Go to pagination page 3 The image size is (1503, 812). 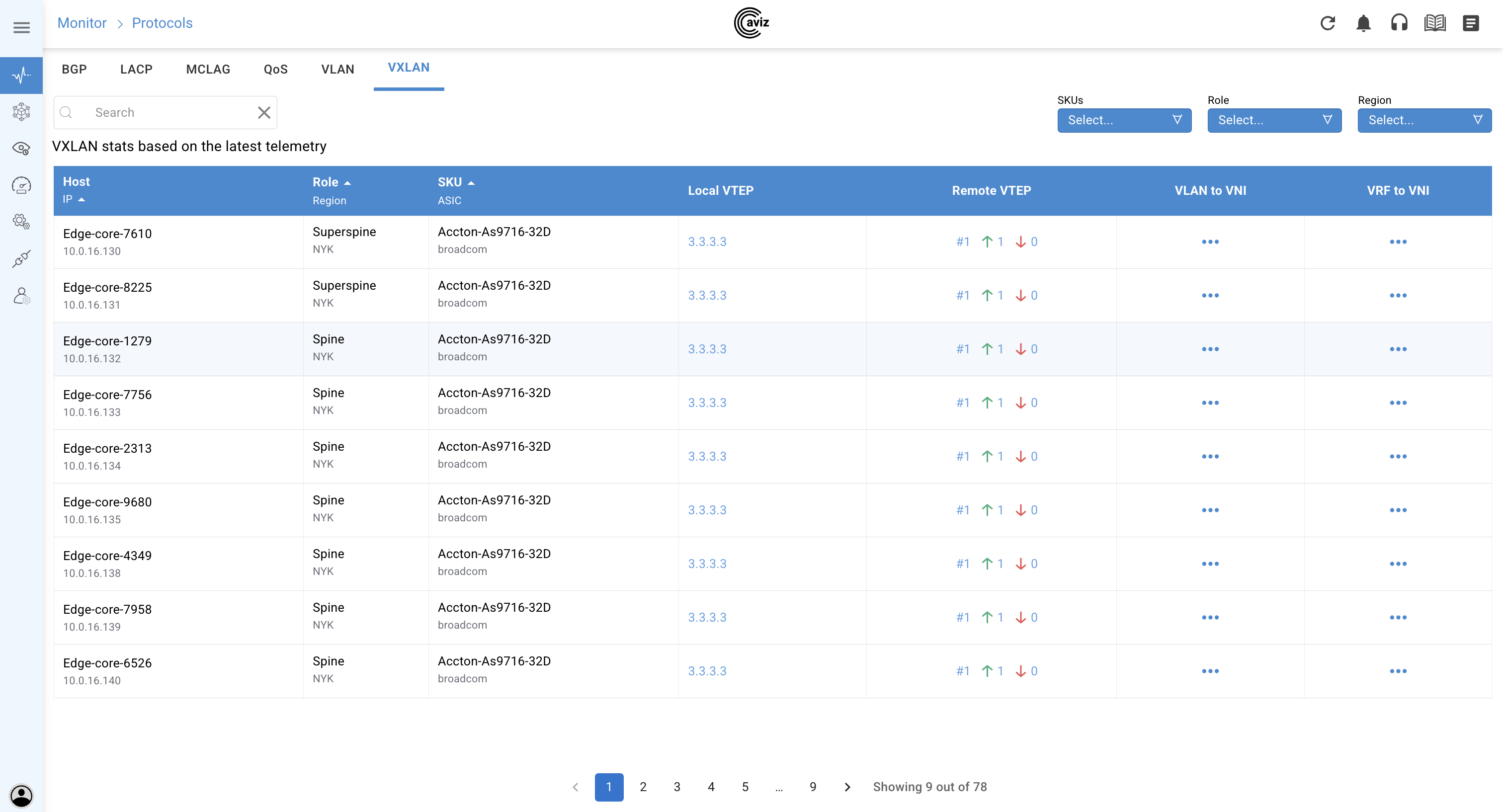[677, 787]
